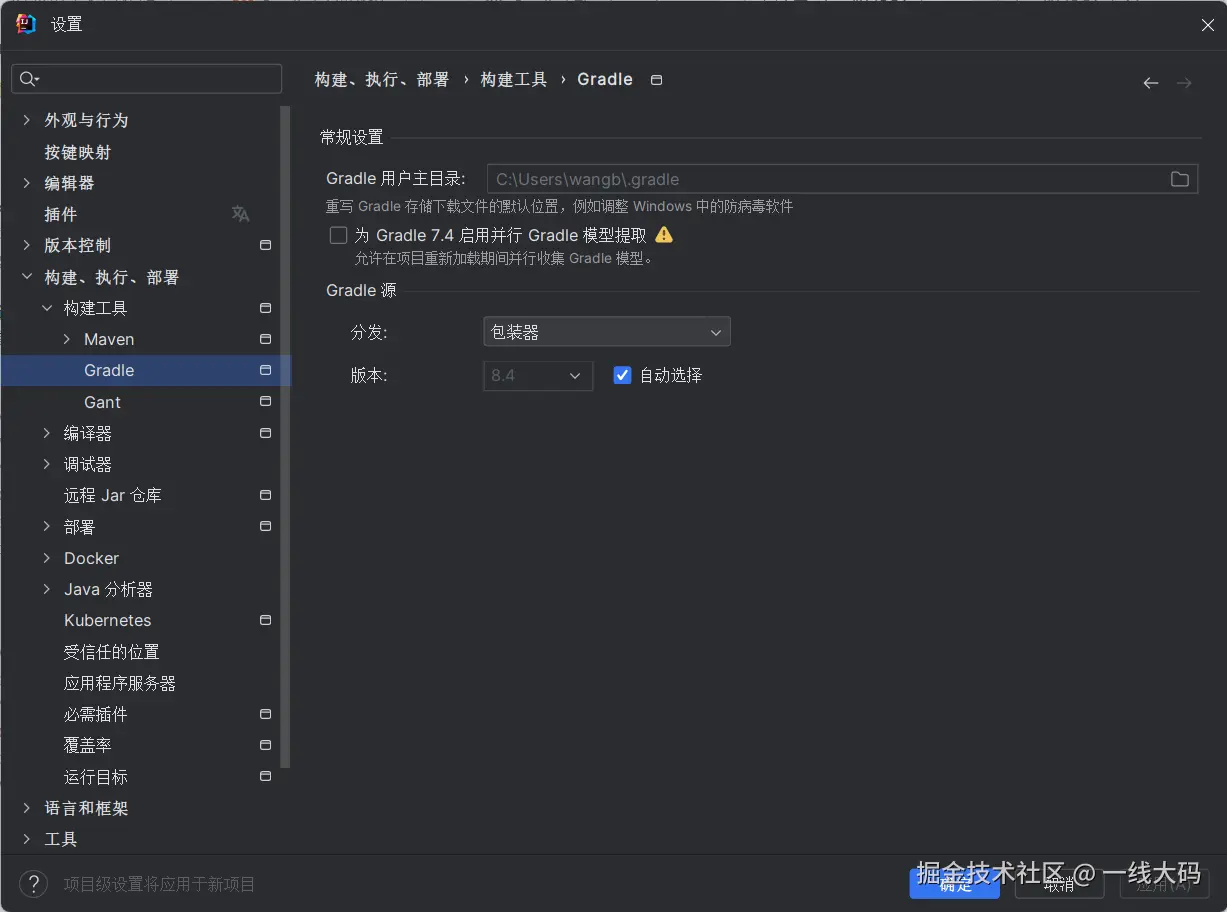Select 应用程序服务器 in settings tree

coord(120,683)
